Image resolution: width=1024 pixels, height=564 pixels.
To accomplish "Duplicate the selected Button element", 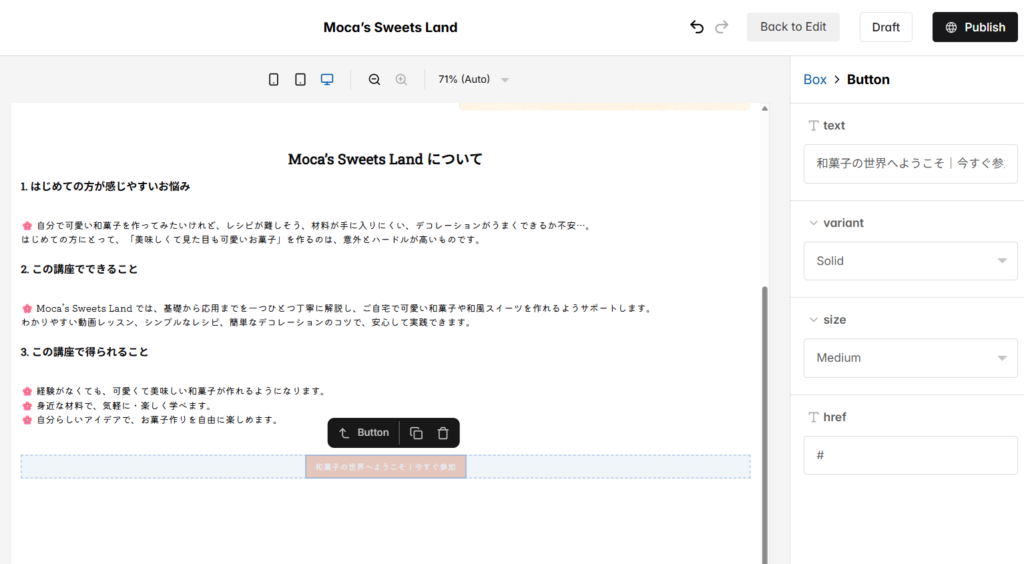I will pos(416,433).
